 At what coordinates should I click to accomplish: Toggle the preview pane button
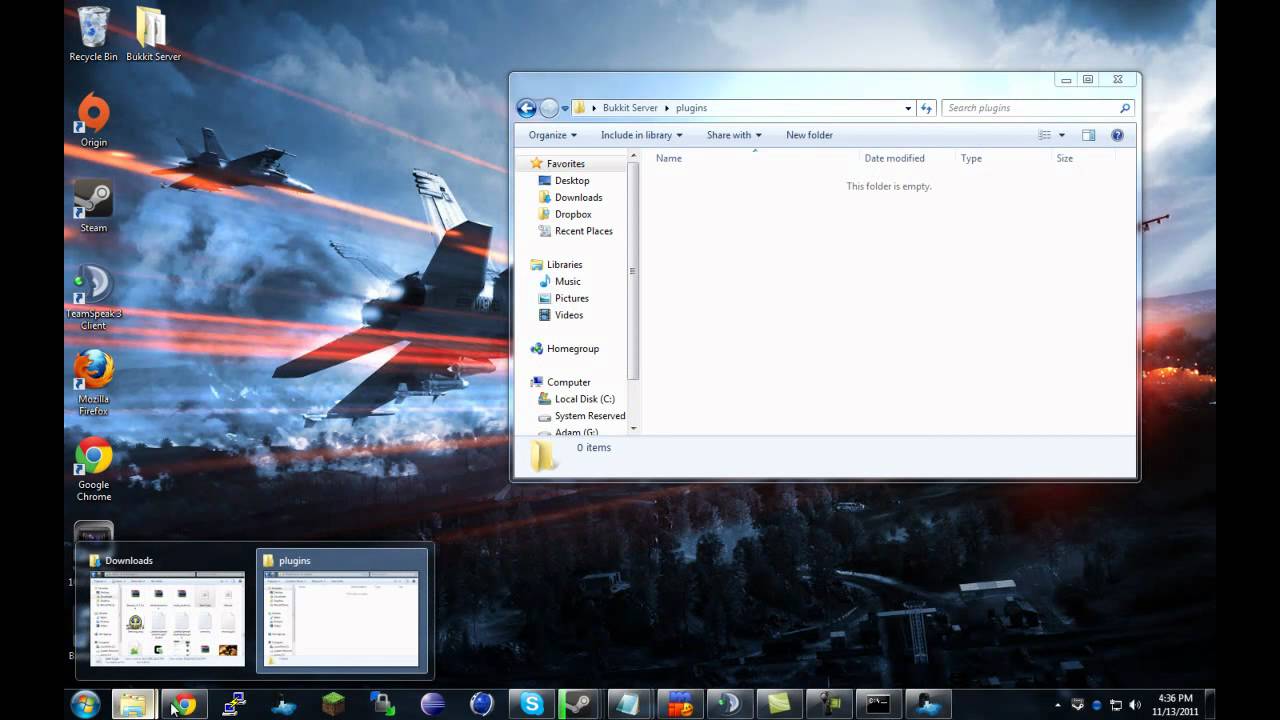coord(1088,135)
